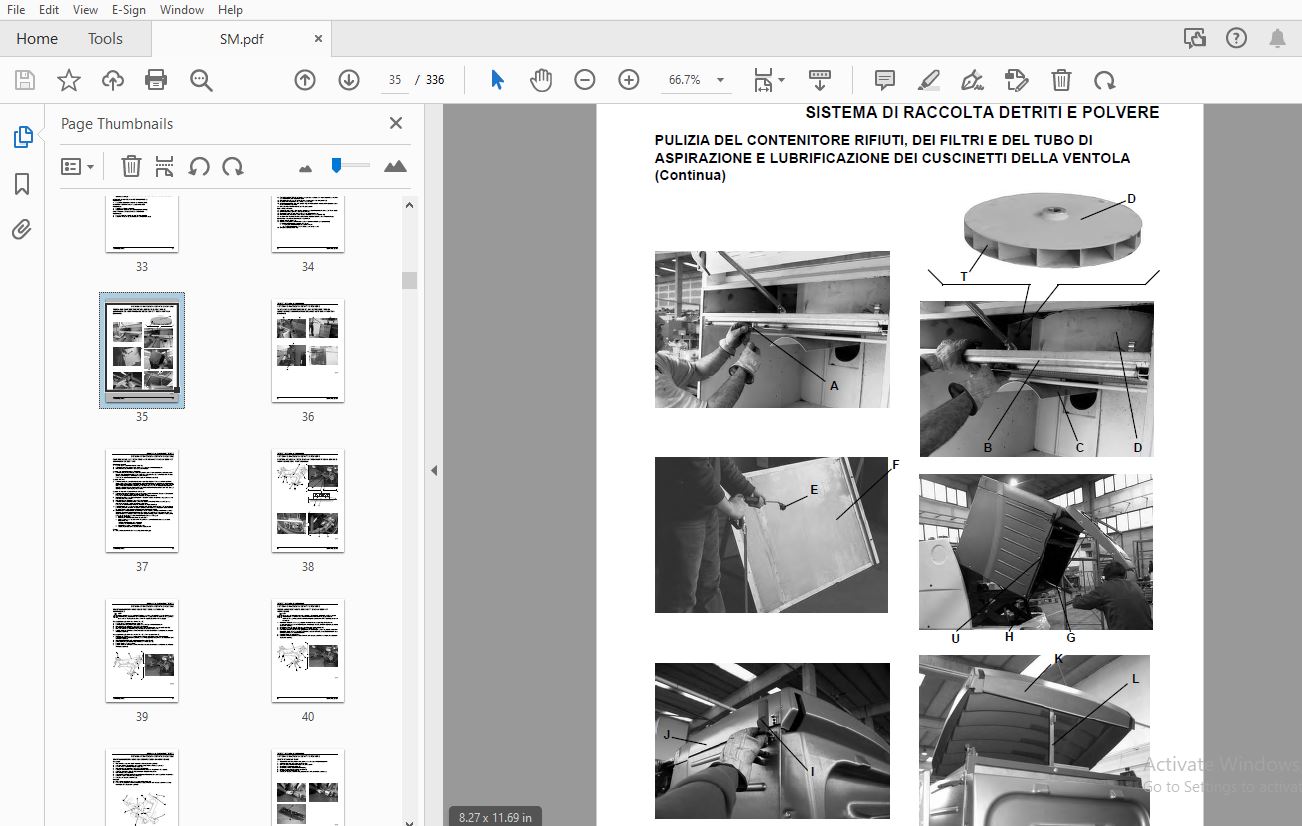
Task: Reduce thumbnail size with small mountain icon
Action: click(306, 168)
